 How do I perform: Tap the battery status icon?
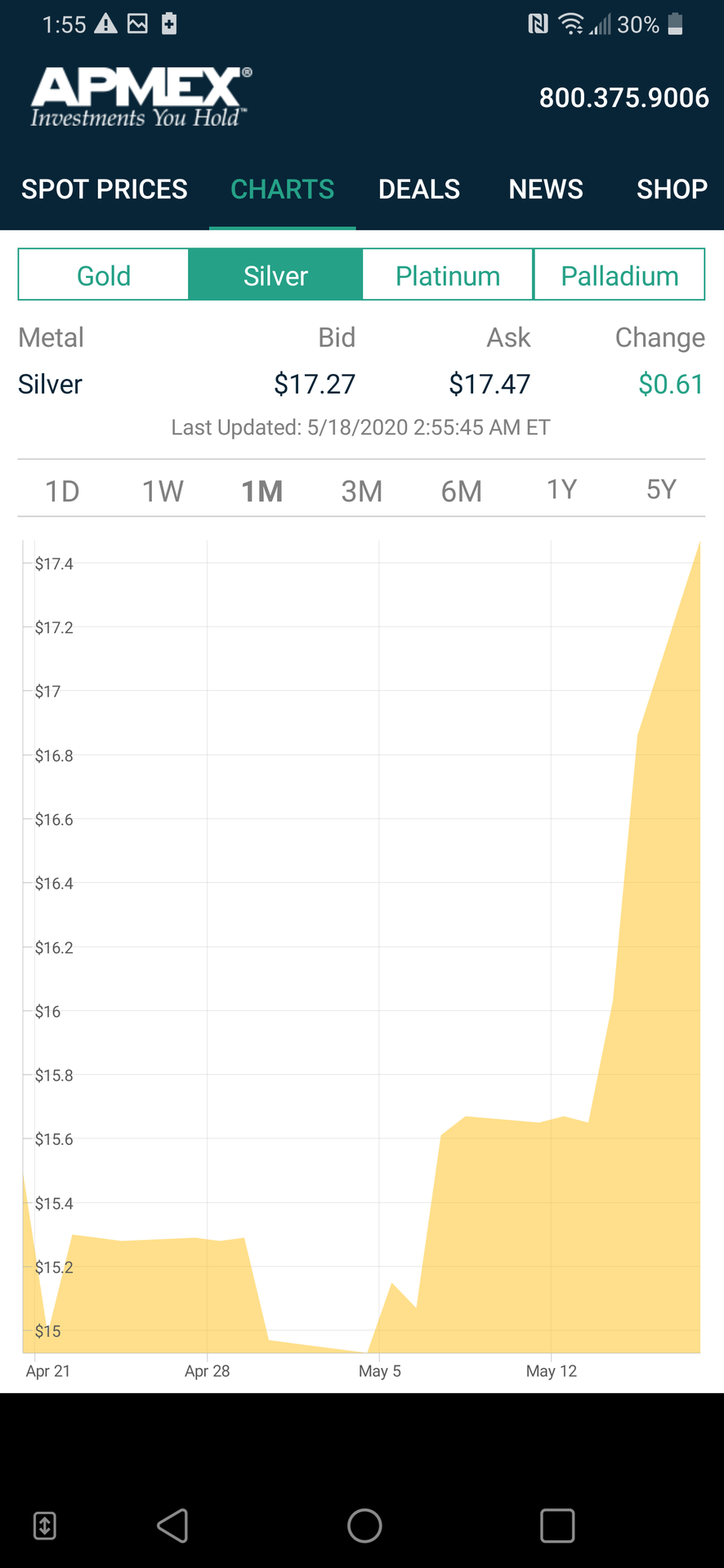click(675, 24)
